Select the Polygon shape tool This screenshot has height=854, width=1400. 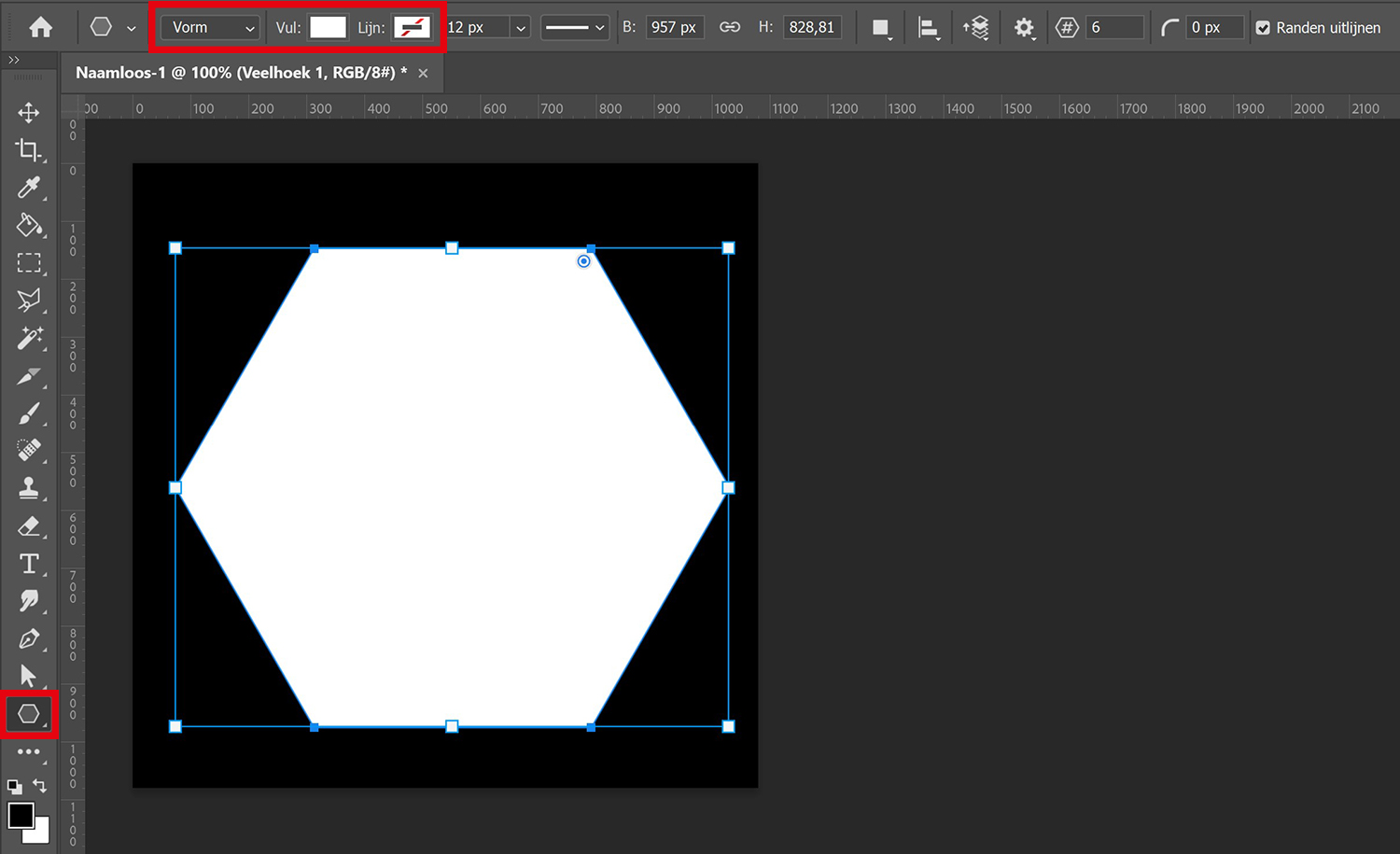click(x=29, y=714)
